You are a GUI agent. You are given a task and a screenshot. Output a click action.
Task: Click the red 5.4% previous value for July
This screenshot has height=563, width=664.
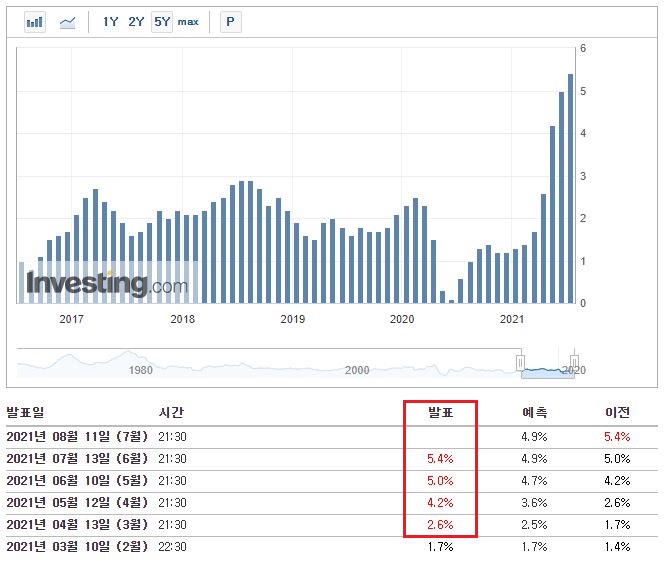617,436
